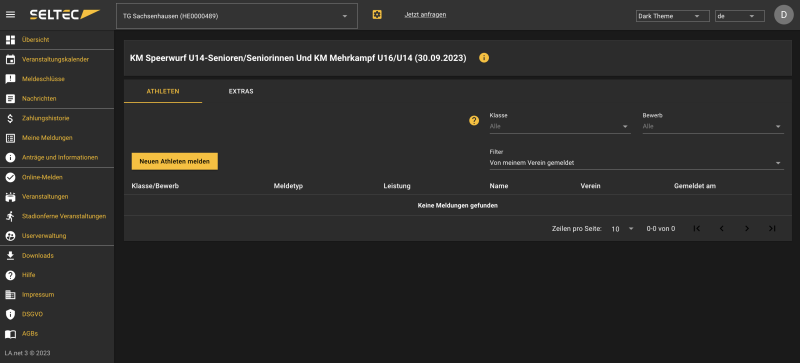The image size is (800, 363).
Task: Click the Übersicht dashboard icon
Action: pyautogui.click(x=10, y=40)
